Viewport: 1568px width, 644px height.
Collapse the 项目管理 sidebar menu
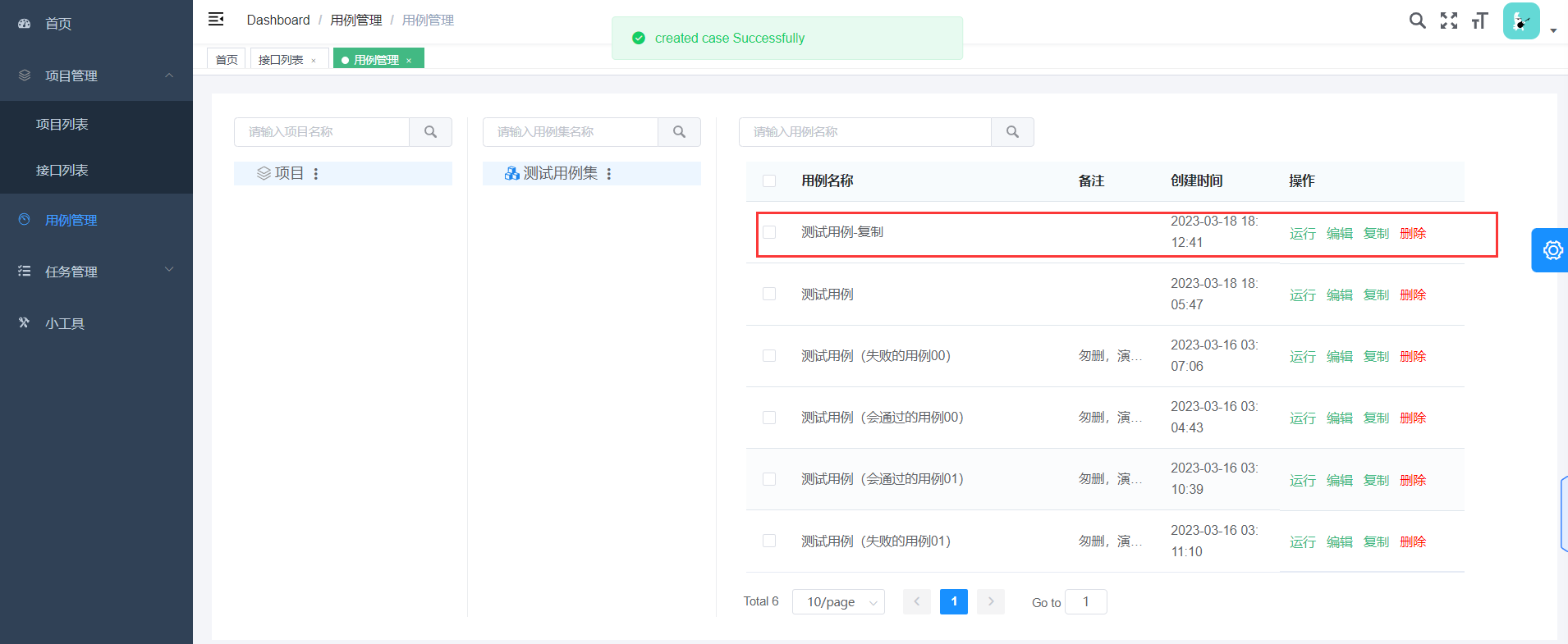96,75
